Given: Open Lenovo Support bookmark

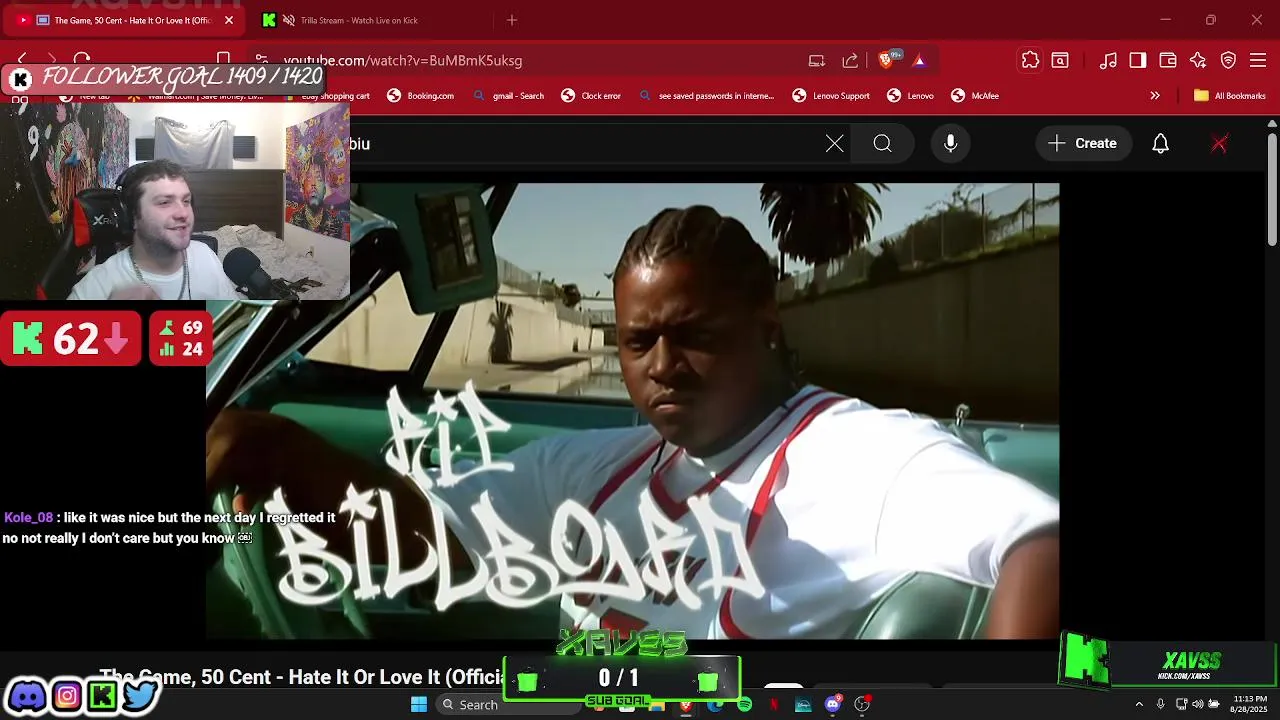Looking at the screenshot, I should point(831,96).
